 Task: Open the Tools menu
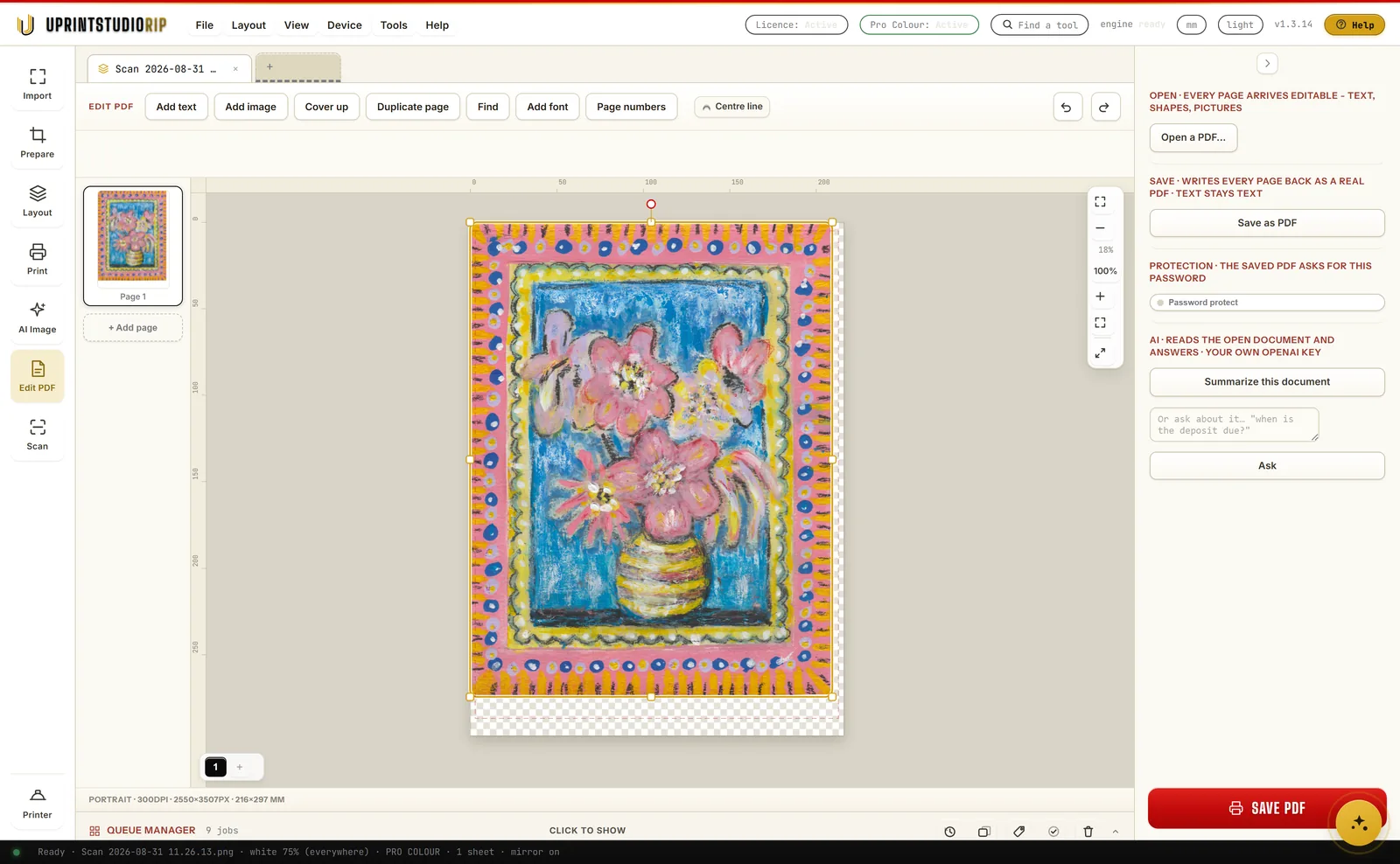tap(394, 25)
